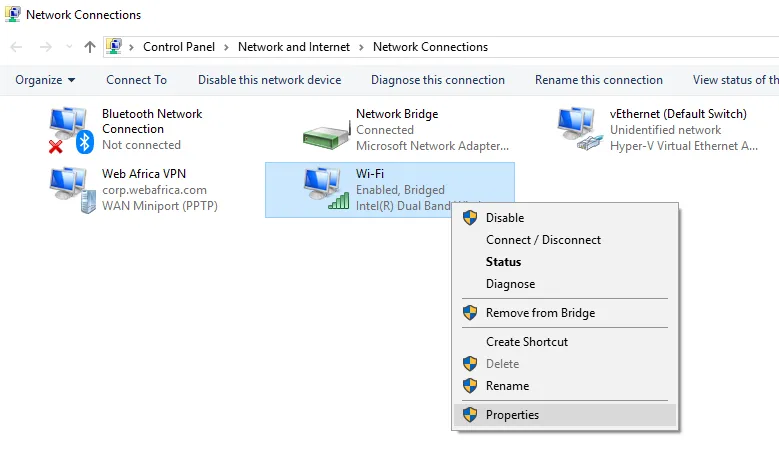Open the Organize dropdown menu
Viewport: 779px width, 464px height.
[x=45, y=80]
